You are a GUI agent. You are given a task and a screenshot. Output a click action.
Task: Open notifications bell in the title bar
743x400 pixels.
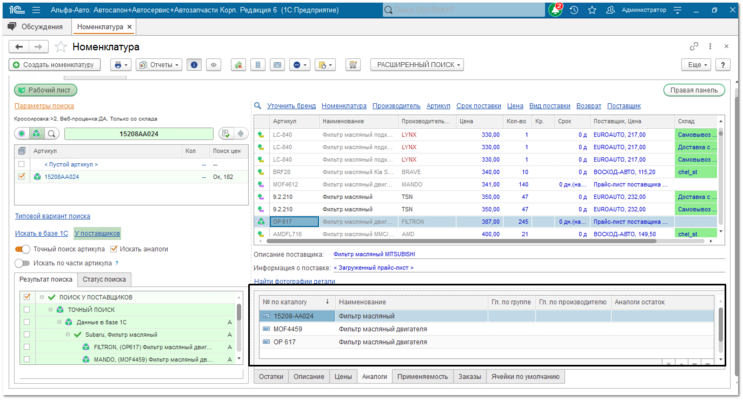[x=555, y=10]
